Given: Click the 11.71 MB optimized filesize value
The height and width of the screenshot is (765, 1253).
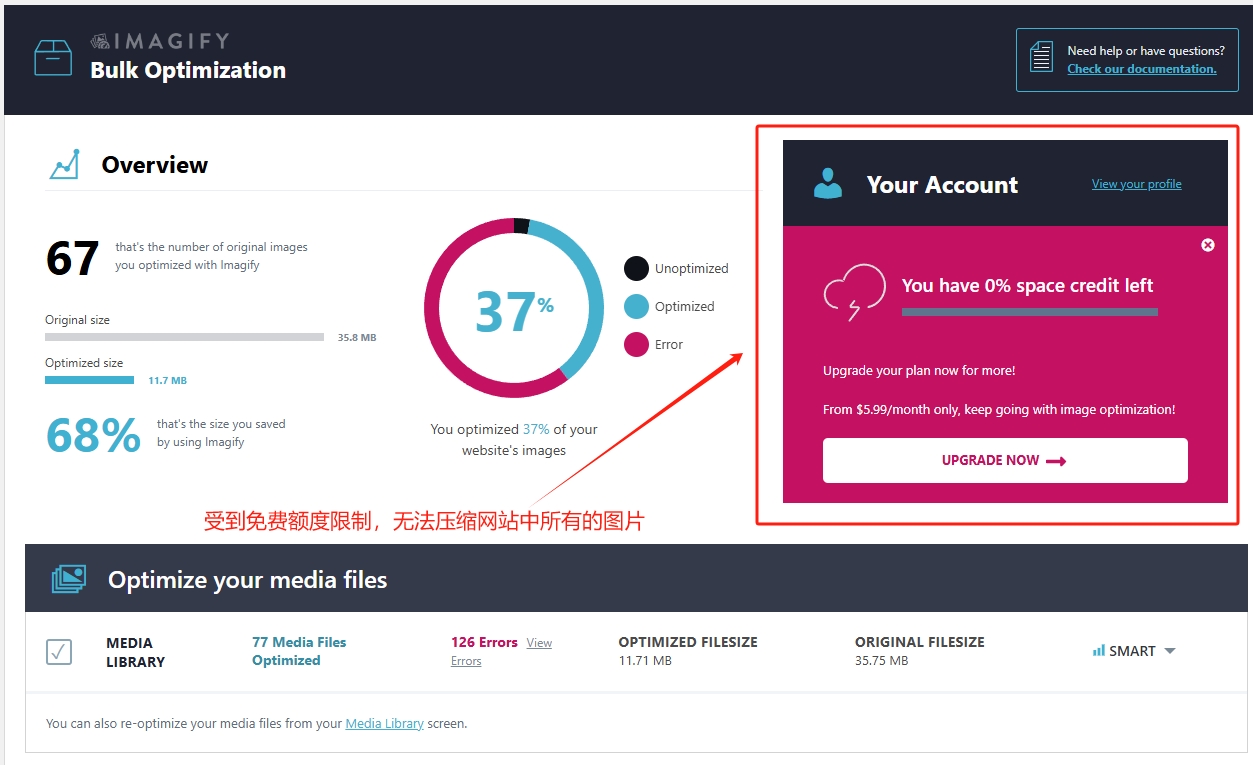Looking at the screenshot, I should pos(645,661).
